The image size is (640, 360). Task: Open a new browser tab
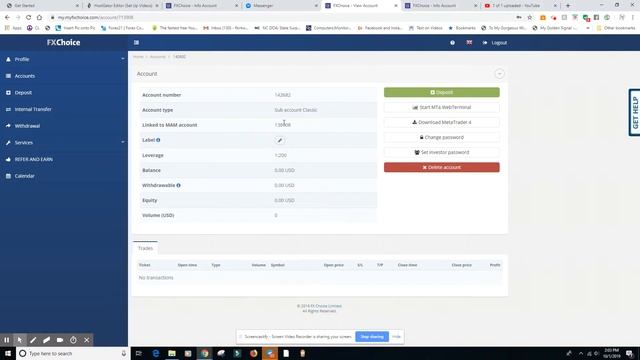[568, 6]
